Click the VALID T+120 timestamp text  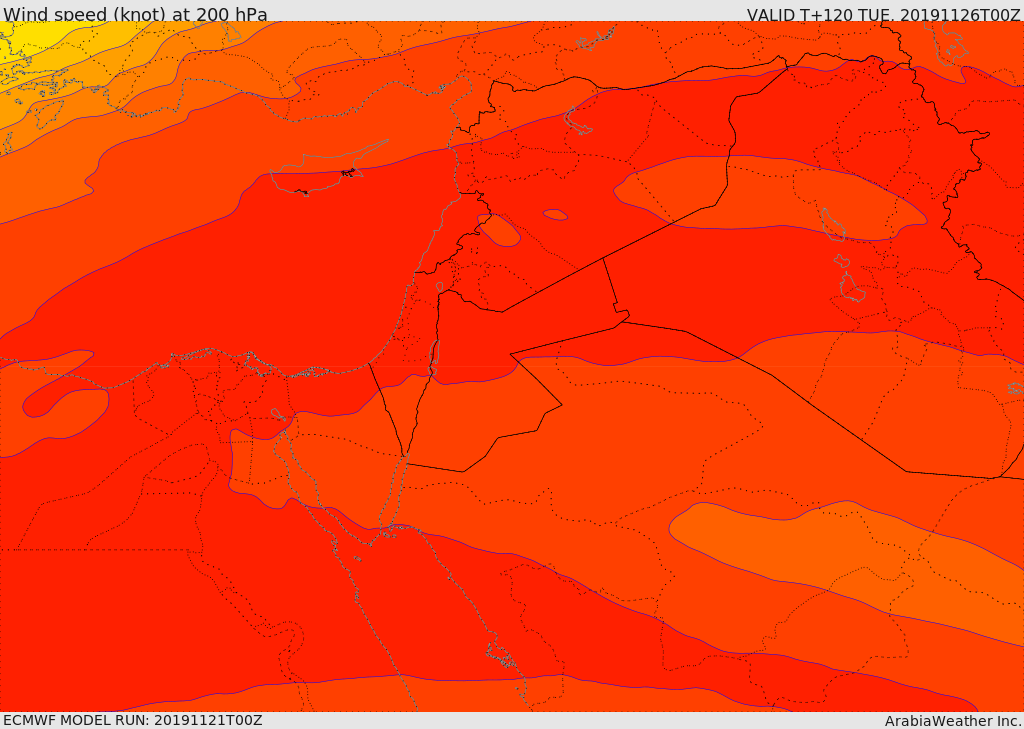tap(883, 15)
